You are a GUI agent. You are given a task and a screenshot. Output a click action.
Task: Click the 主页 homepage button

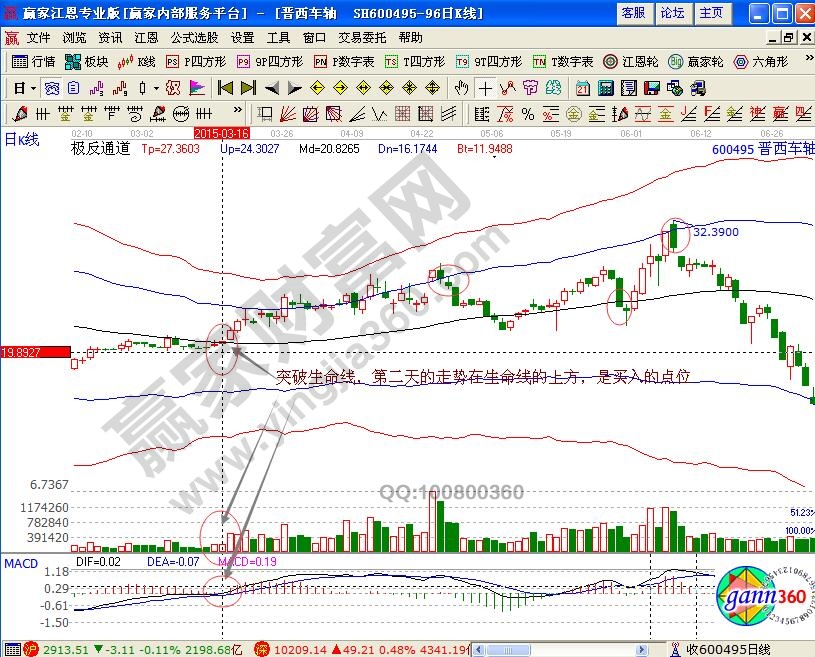[711, 12]
